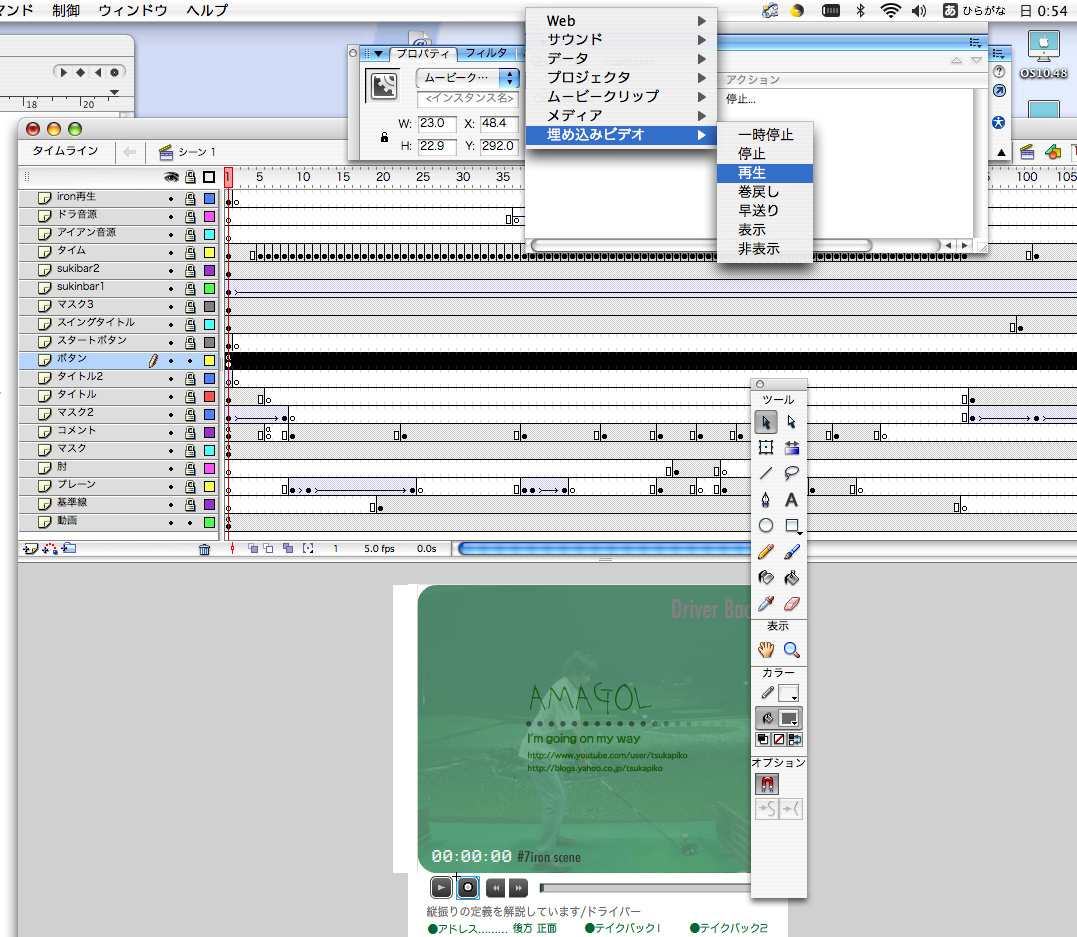This screenshot has height=937, width=1077.
Task: Click lock all layers header icon
Action: coord(190,177)
